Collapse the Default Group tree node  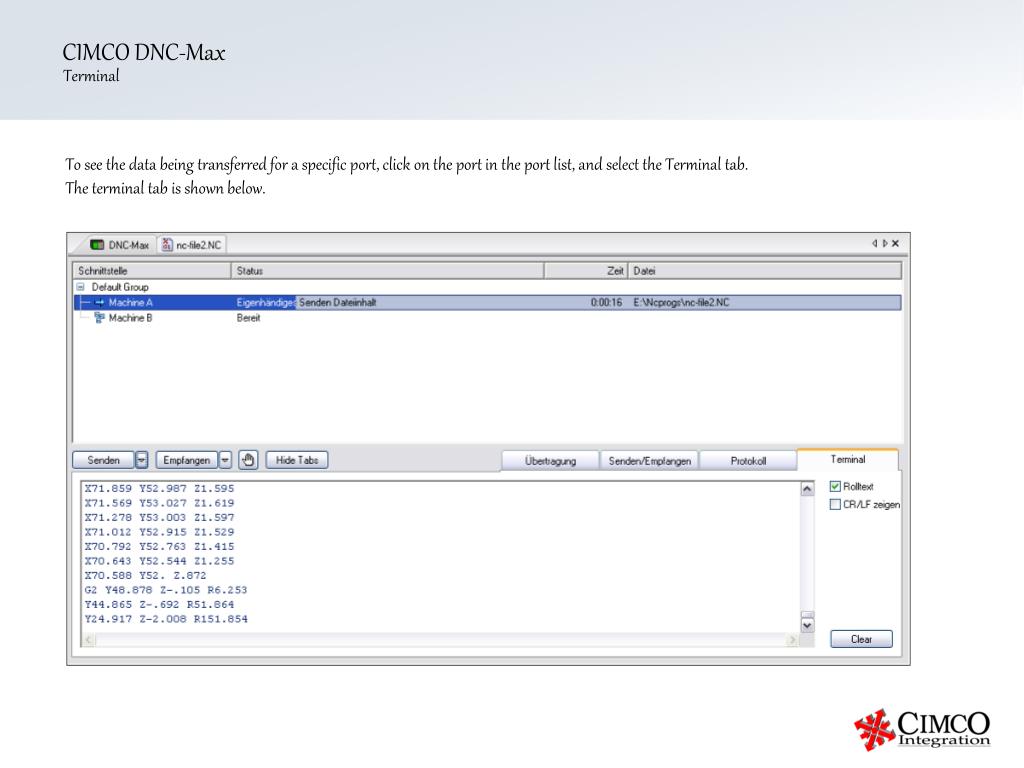(x=80, y=287)
